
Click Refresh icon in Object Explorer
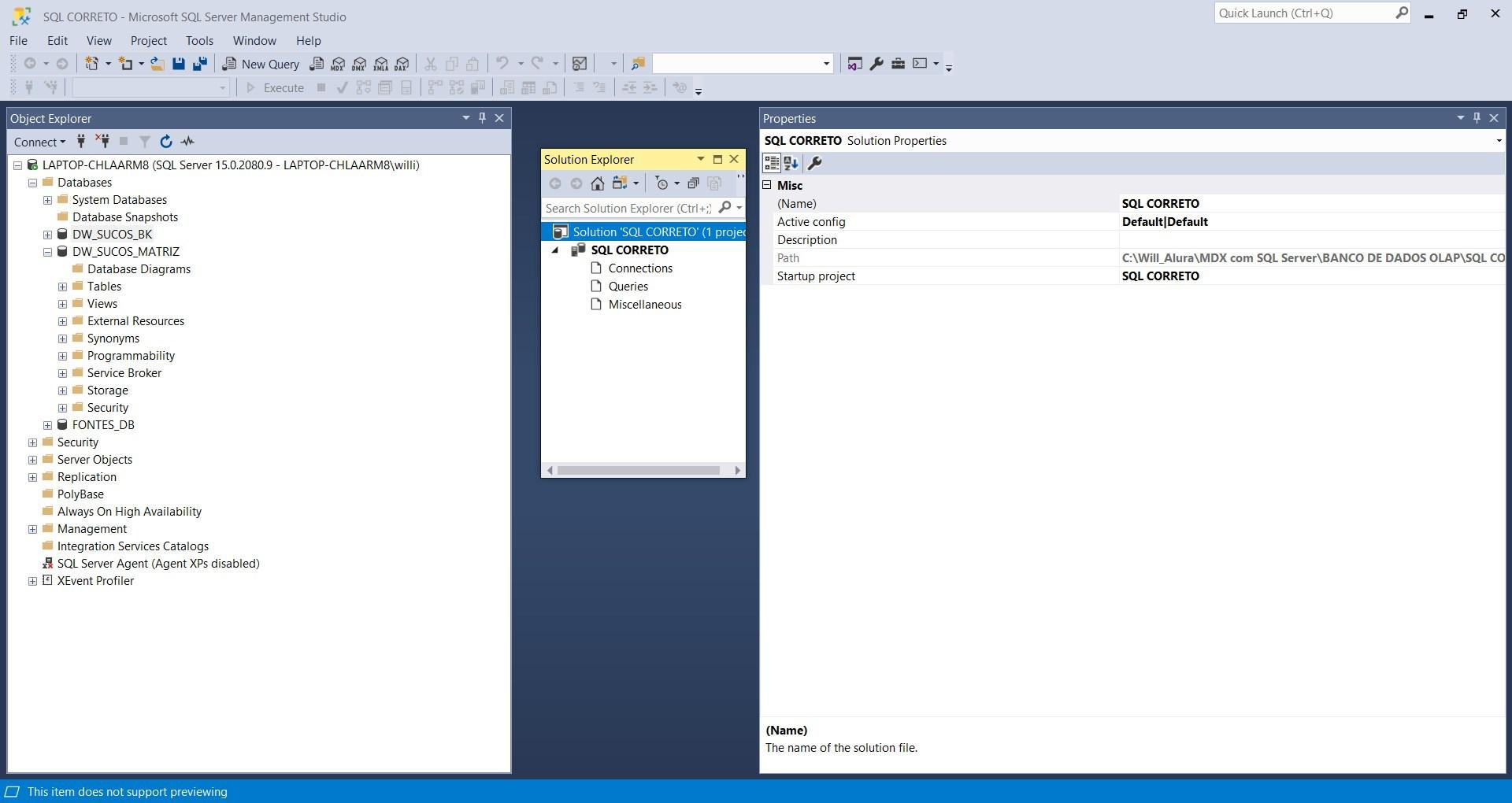coord(166,142)
